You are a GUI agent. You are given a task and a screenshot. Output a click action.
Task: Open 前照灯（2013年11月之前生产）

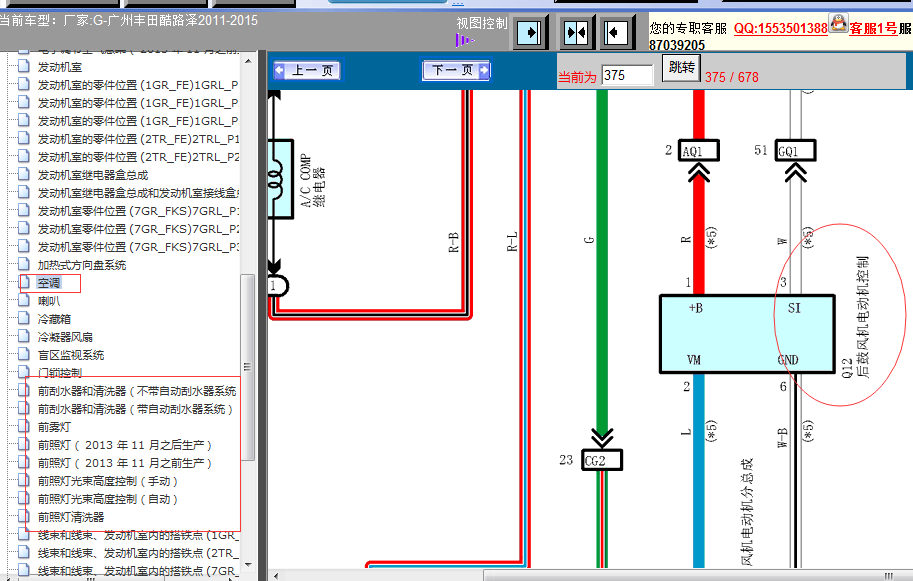pos(125,463)
